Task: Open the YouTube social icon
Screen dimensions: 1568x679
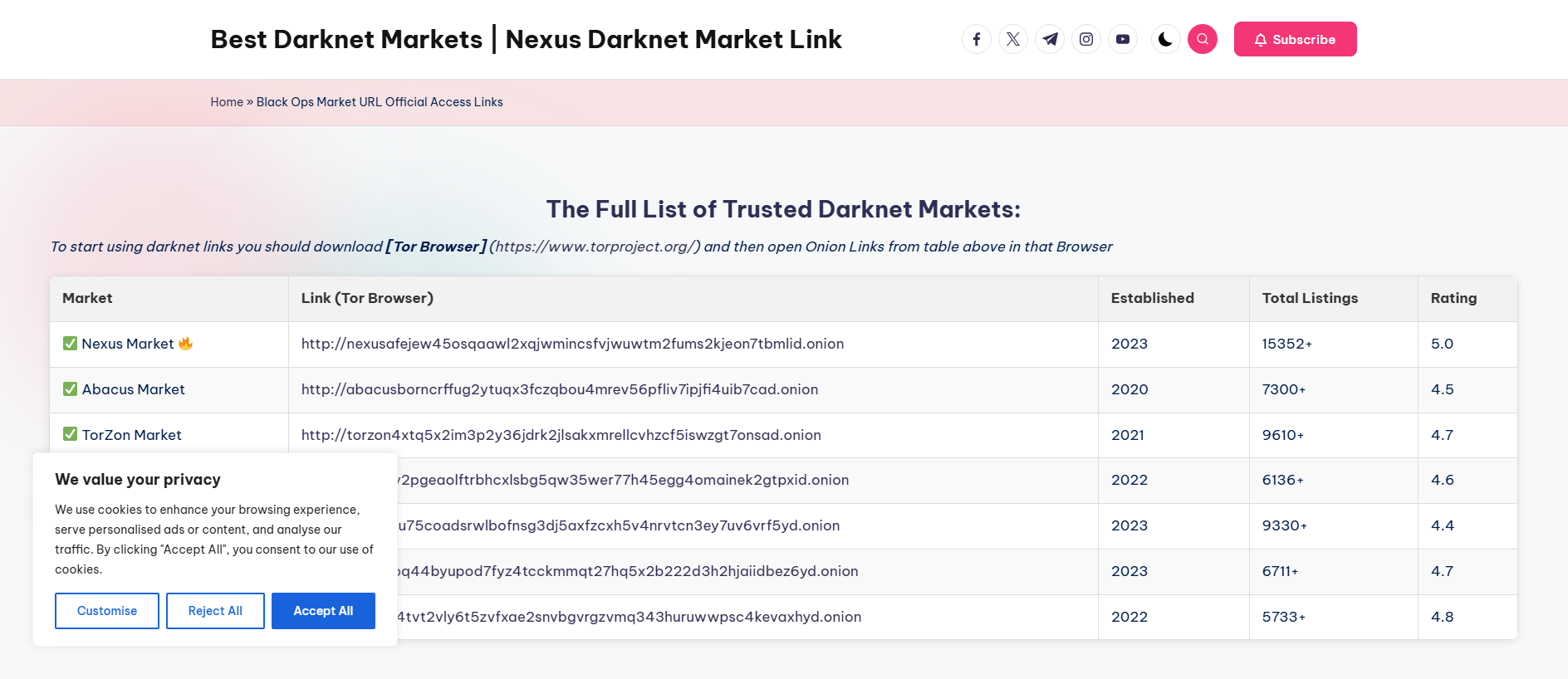Action: point(1123,39)
